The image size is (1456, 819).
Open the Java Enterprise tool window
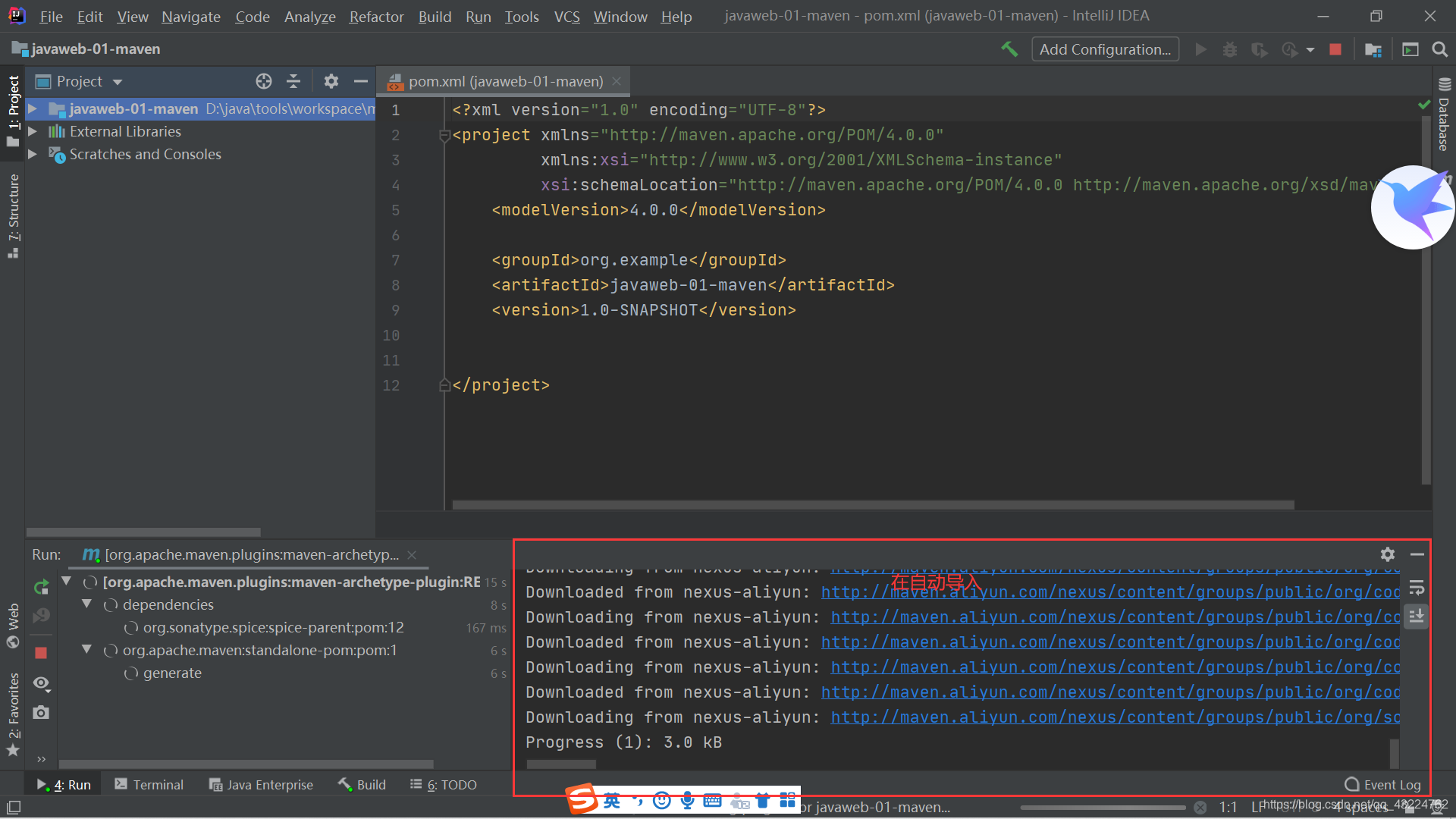(261, 784)
